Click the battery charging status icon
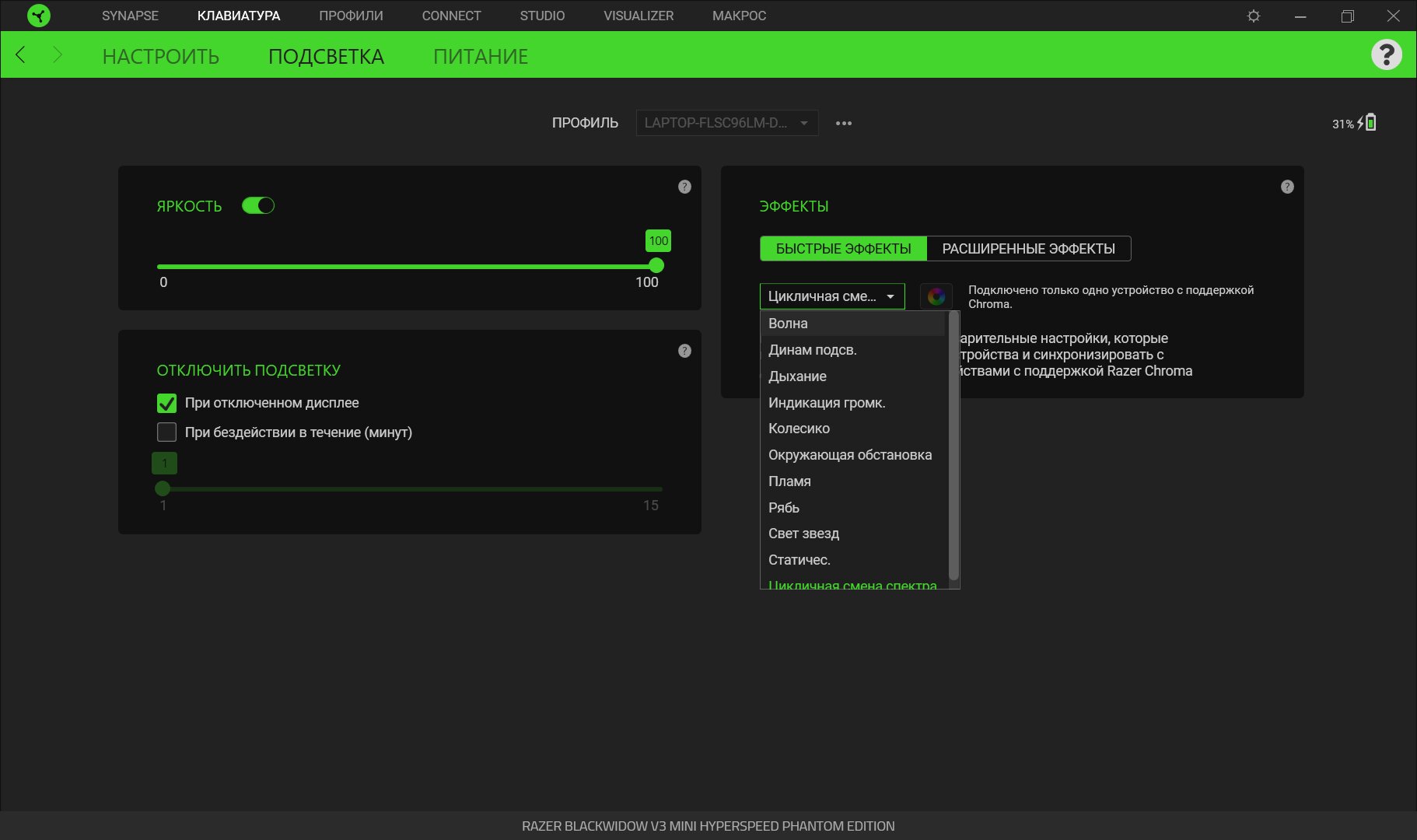Viewport: 1417px width, 840px height. [1367, 122]
